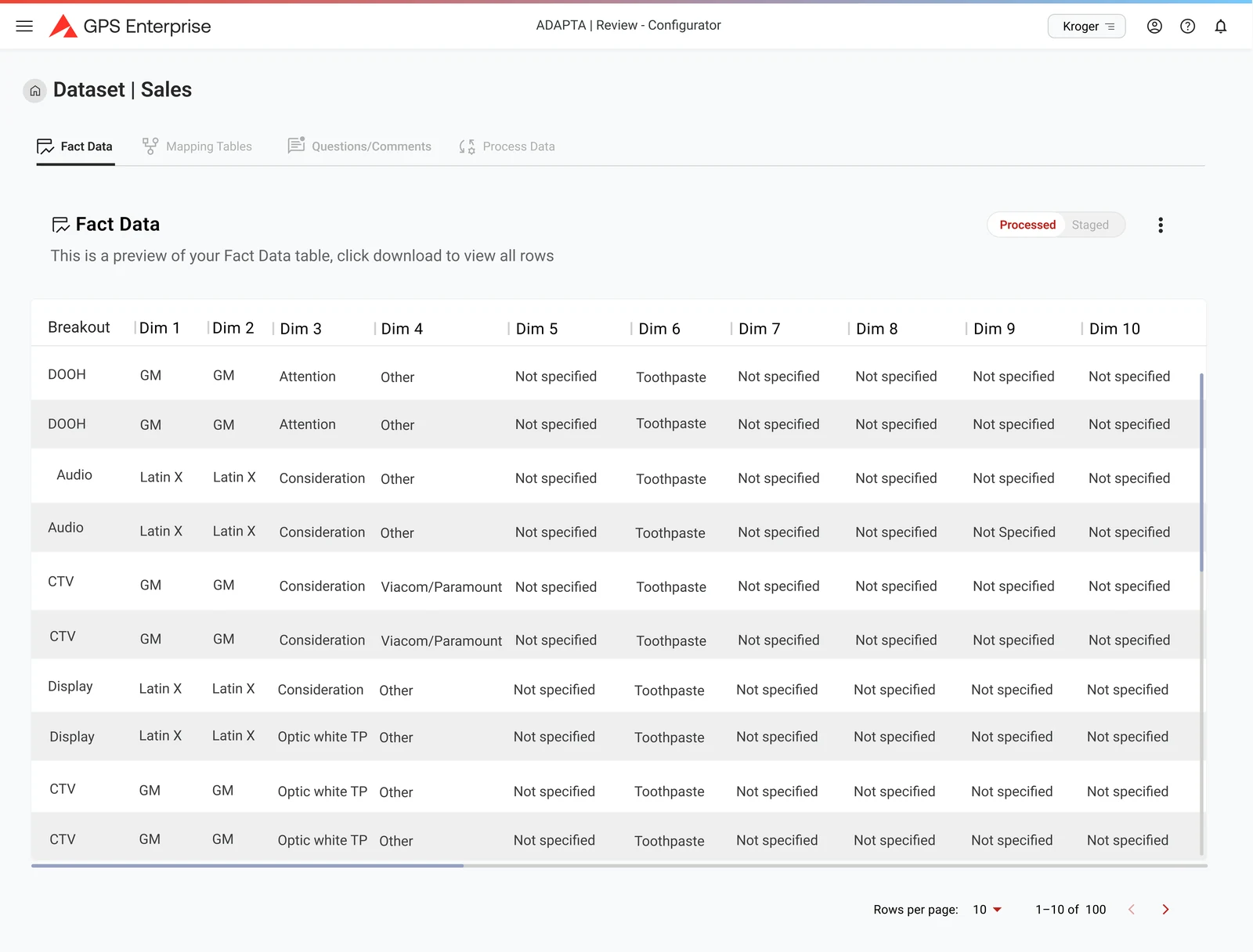
Task: Click the vertical scrollbar of the table
Action: click(x=1202, y=472)
